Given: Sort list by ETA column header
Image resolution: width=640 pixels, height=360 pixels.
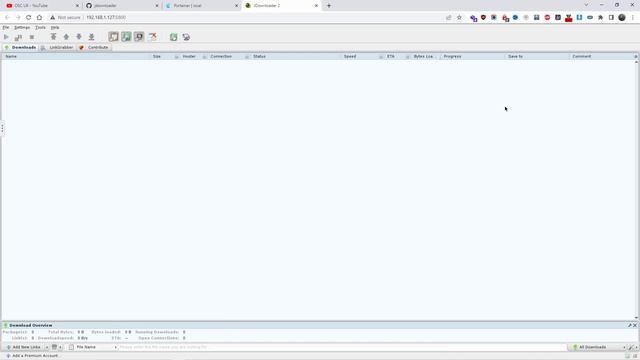Looking at the screenshot, I should [391, 56].
